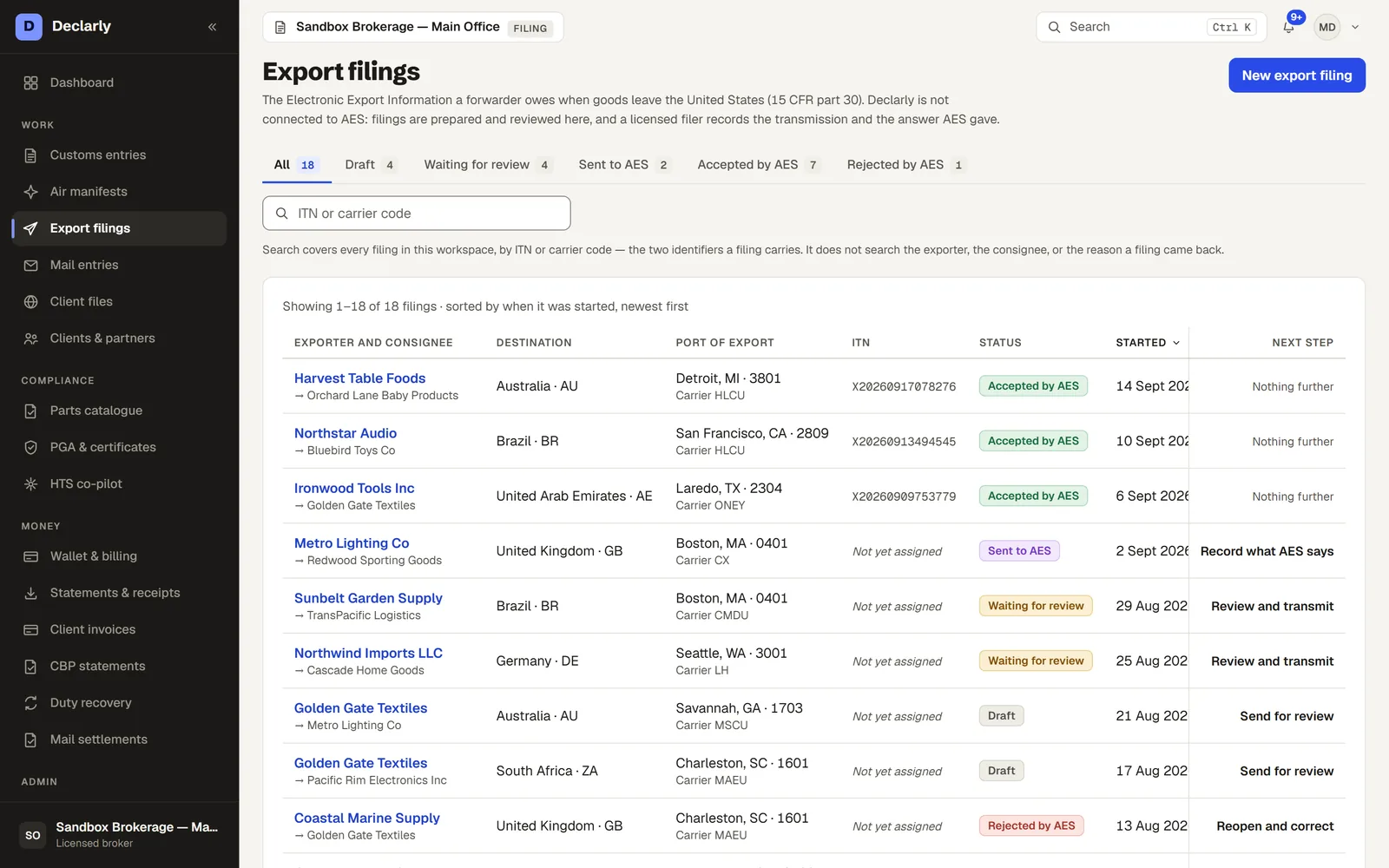Open Wallet & billing
The image size is (1389, 868).
click(x=120, y=556)
